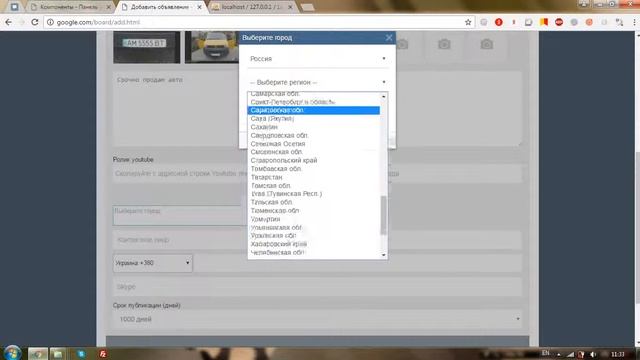Pick 'Тамбовская обл.' from the list

click(x=313, y=169)
